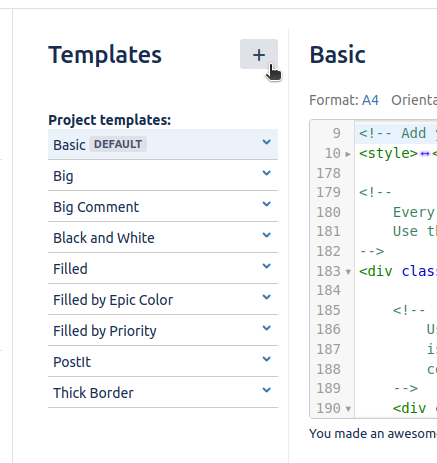The height and width of the screenshot is (463, 437).
Task: Expand Thick Border template chevron
Action: click(x=266, y=390)
